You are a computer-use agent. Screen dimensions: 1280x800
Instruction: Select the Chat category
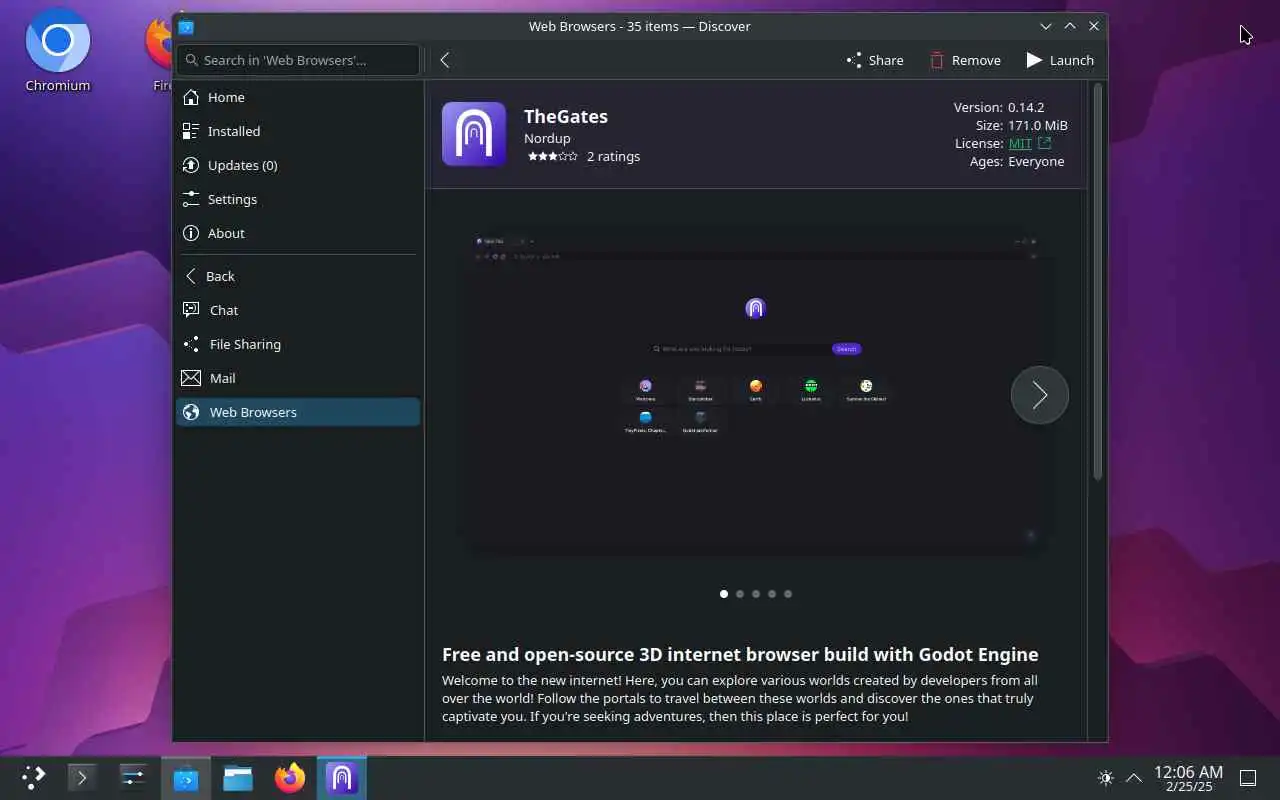click(x=298, y=310)
